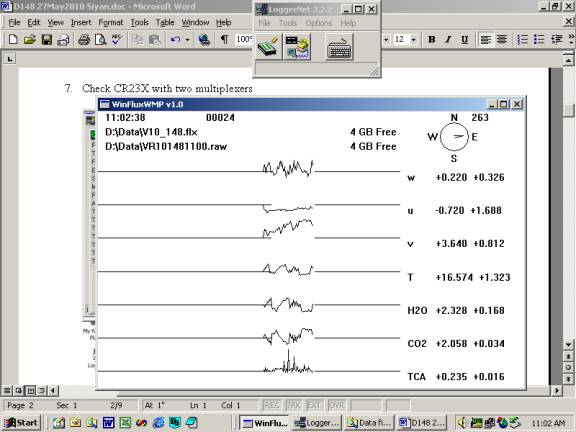This screenshot has width=576, height=432.
Task: Click the font size field showing 12
Action: [x=400, y=39]
